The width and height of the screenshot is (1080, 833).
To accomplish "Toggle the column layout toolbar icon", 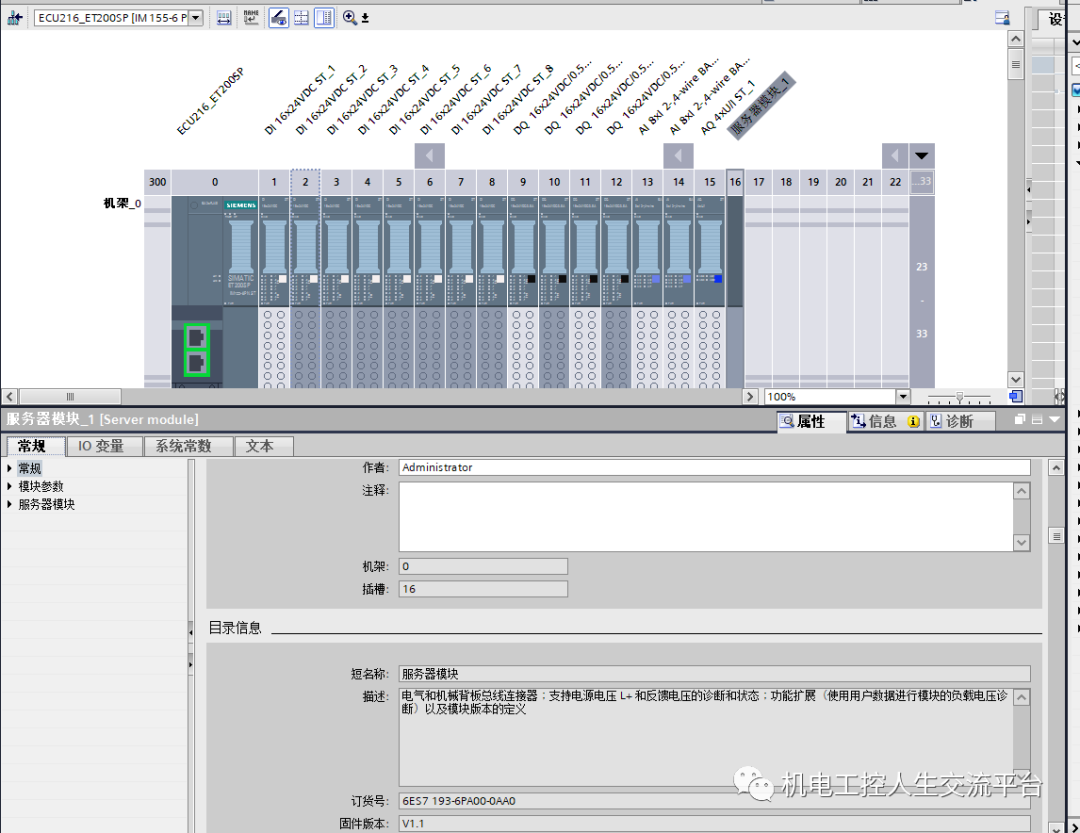I will pos(324,18).
